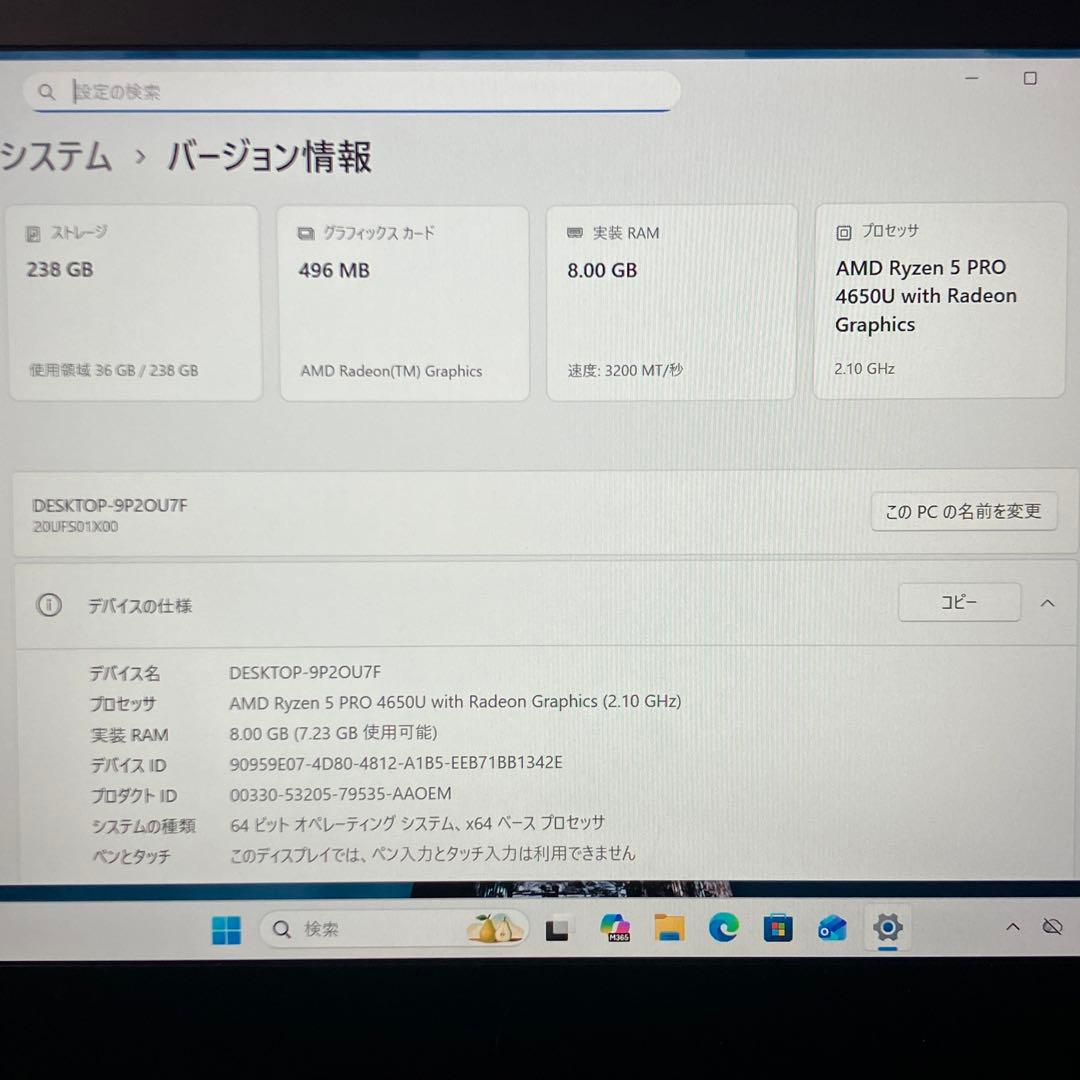Viewport: 1080px width, 1080px height.
Task: Expand the hidden icons chevron in system tray
Action: tap(1012, 927)
